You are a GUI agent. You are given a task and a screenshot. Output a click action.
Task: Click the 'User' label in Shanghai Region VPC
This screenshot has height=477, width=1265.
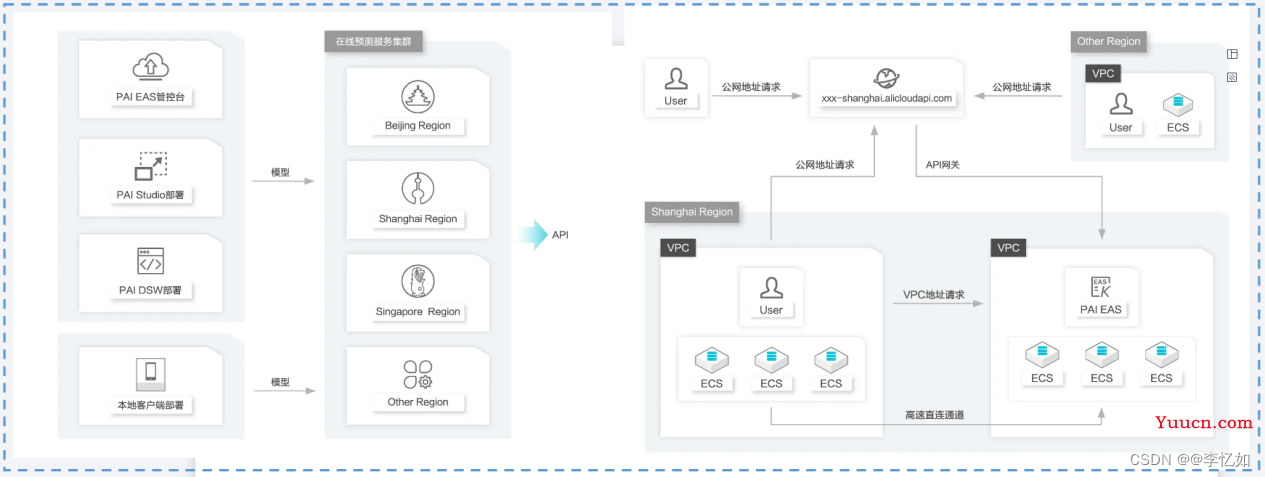tap(771, 310)
